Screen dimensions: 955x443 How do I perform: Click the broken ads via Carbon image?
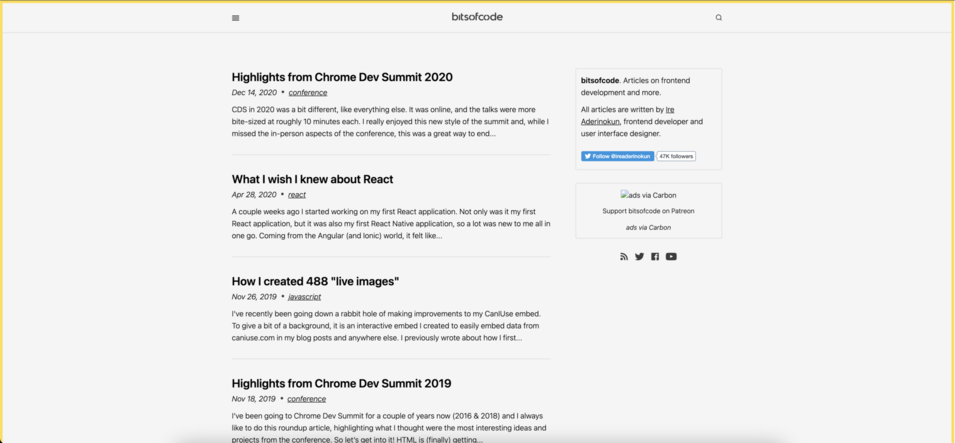[648, 195]
